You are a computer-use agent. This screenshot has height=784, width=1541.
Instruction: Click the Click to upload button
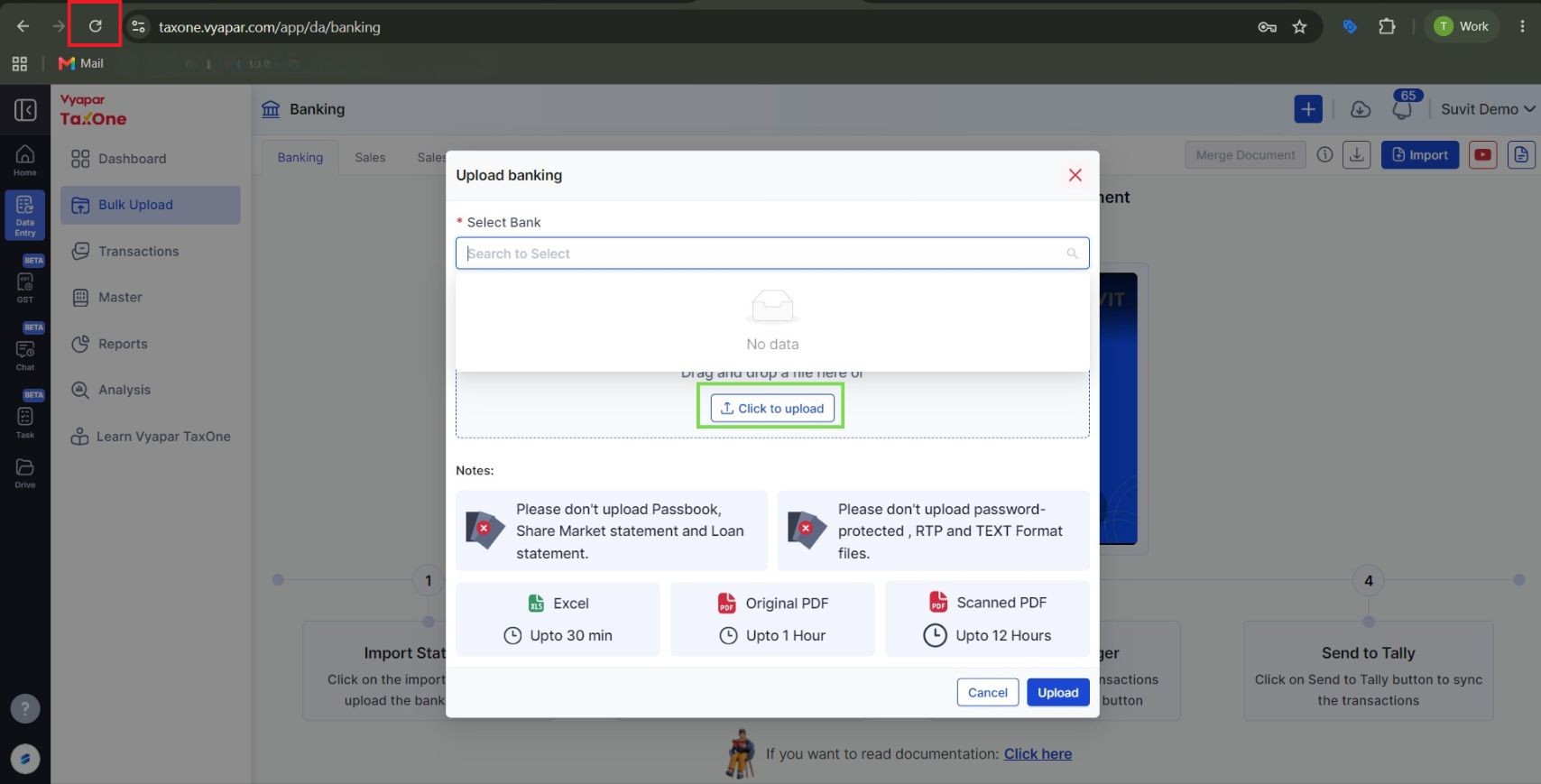point(771,408)
